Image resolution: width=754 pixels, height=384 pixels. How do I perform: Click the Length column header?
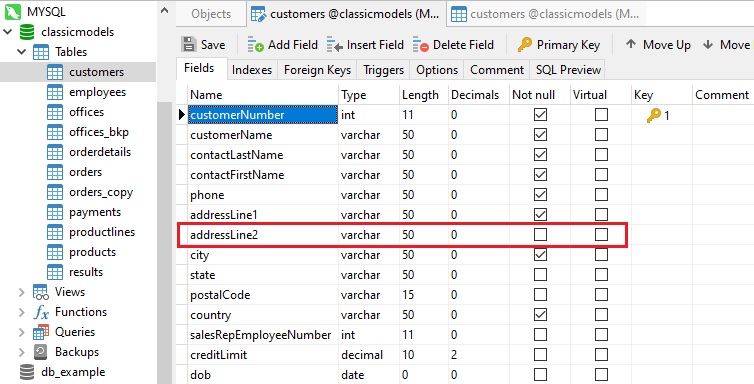(x=420, y=95)
